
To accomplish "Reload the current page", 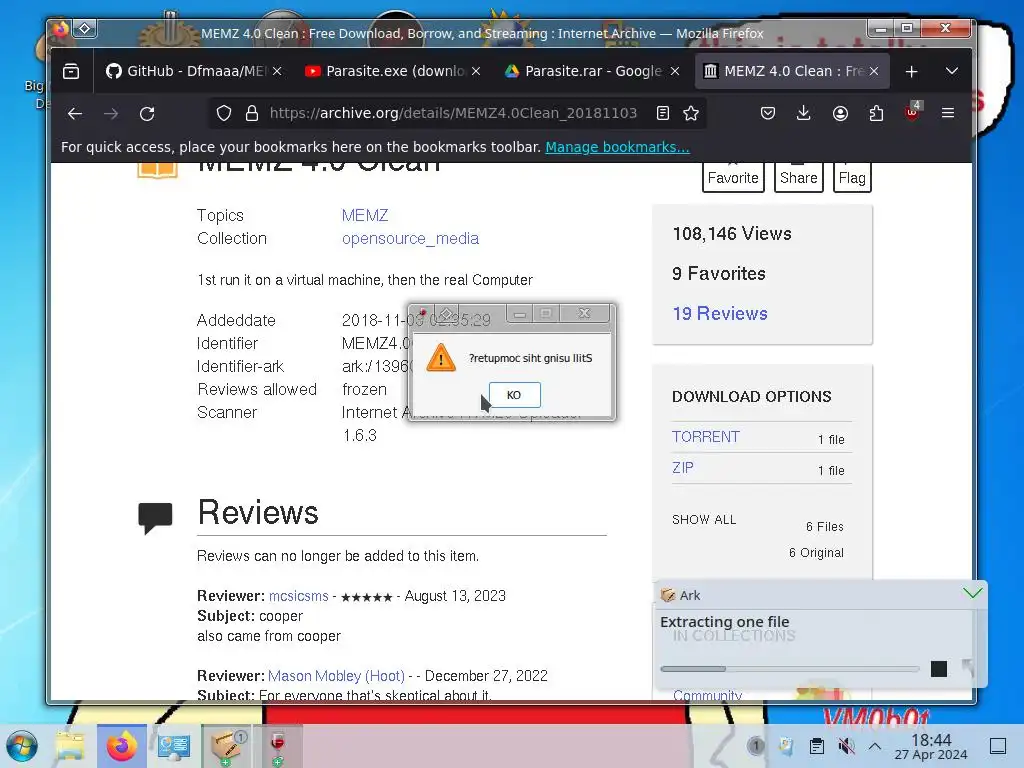I will 148,114.
